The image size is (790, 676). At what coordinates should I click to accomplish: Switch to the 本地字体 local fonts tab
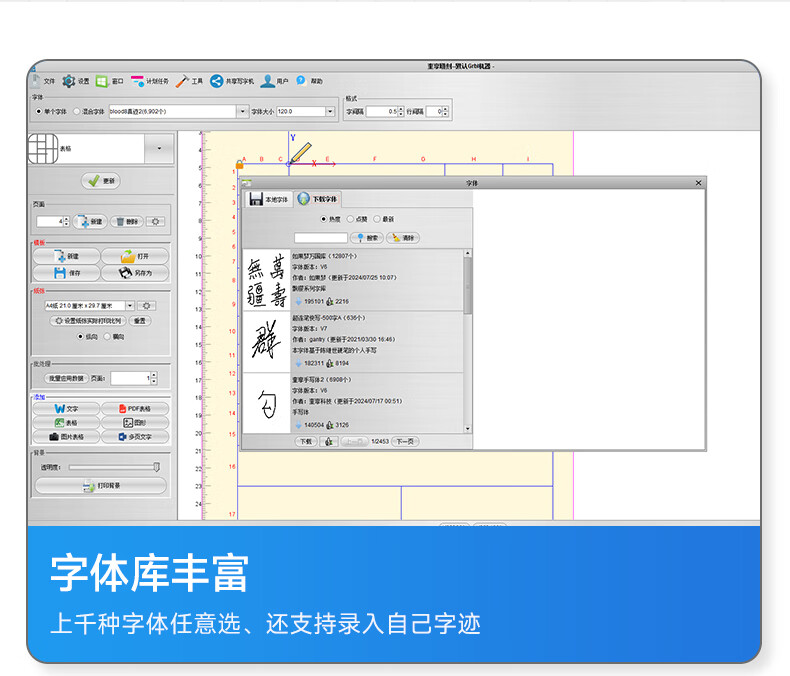(x=269, y=199)
